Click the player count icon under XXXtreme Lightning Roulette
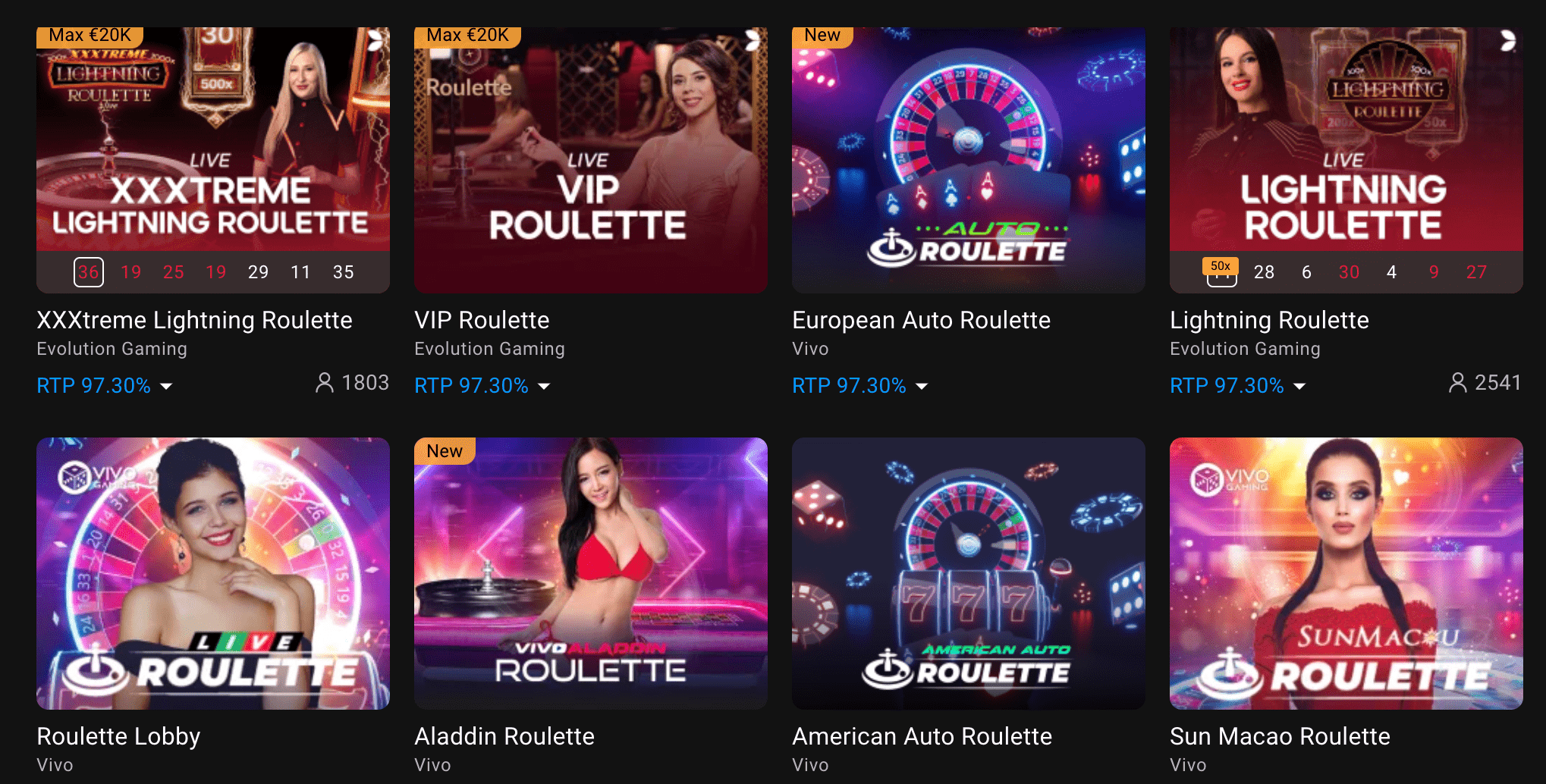1546x784 pixels. [x=324, y=383]
